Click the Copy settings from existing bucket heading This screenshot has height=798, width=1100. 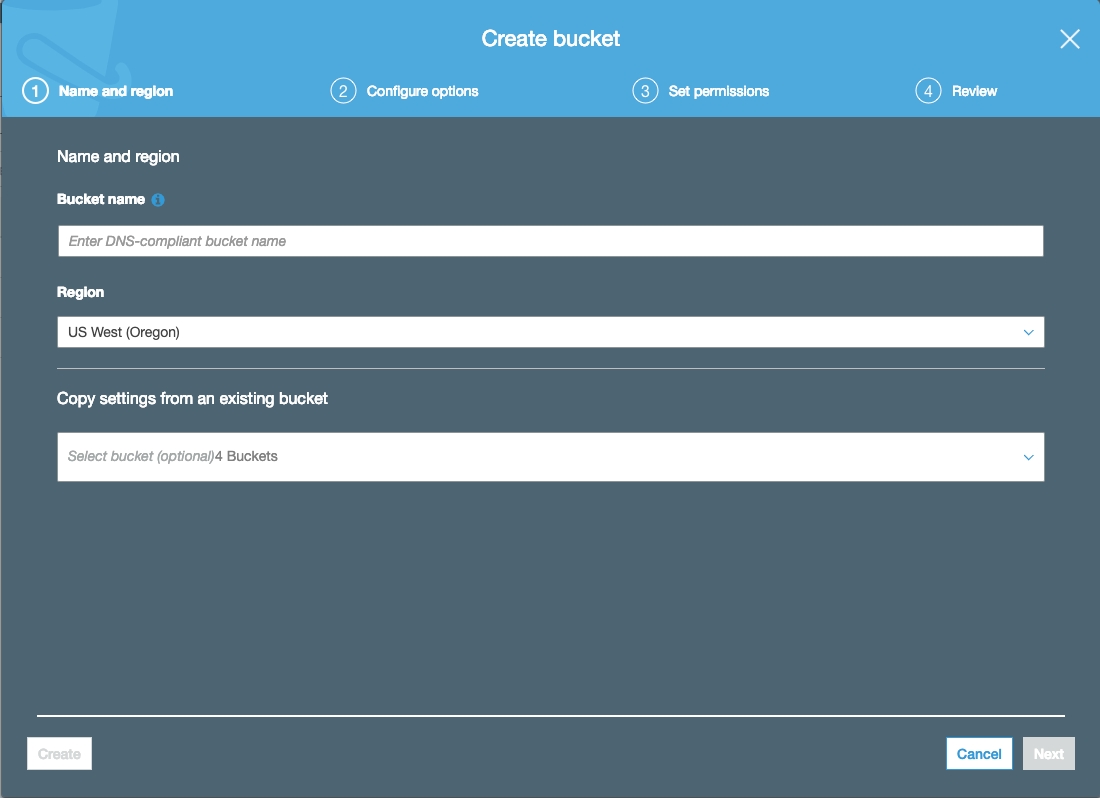(x=192, y=398)
